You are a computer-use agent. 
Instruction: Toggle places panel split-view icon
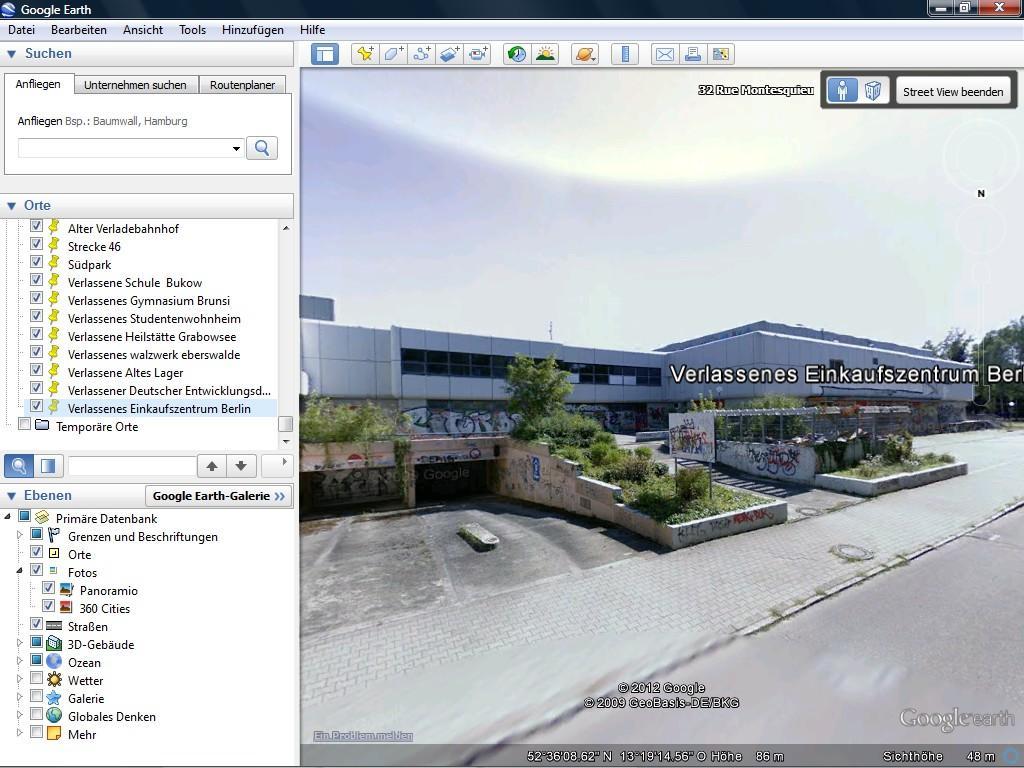48,466
